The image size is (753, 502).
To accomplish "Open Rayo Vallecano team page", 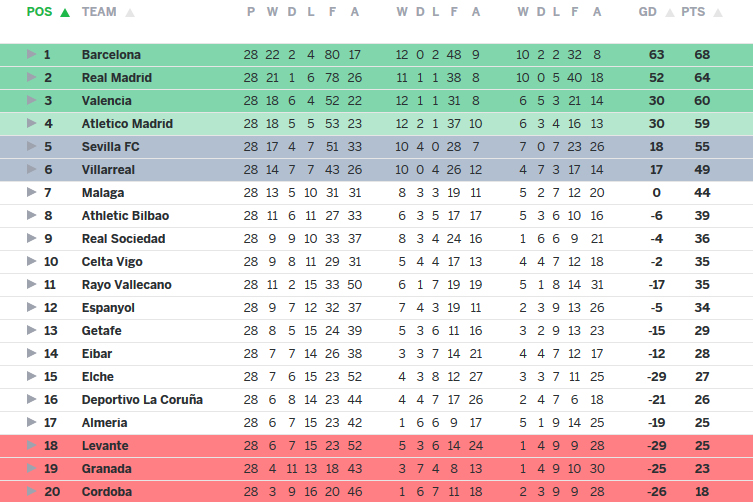I will (126, 285).
